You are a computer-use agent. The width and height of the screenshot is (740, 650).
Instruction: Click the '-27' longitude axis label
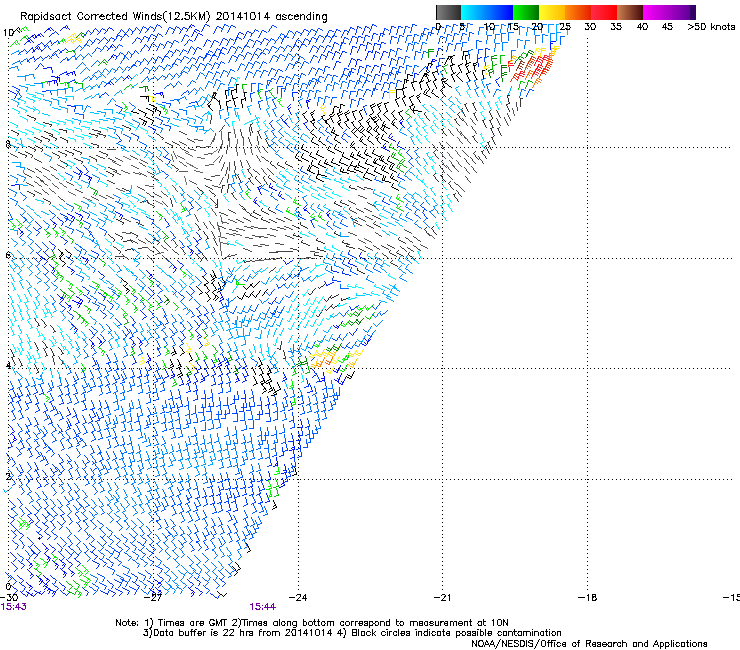click(153, 597)
